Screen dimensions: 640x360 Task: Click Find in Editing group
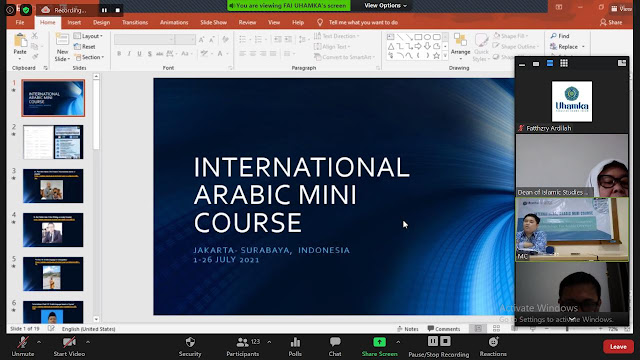tap(560, 36)
